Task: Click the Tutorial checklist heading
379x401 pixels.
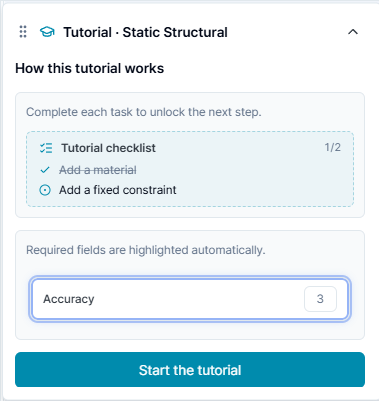Action: [x=108, y=148]
